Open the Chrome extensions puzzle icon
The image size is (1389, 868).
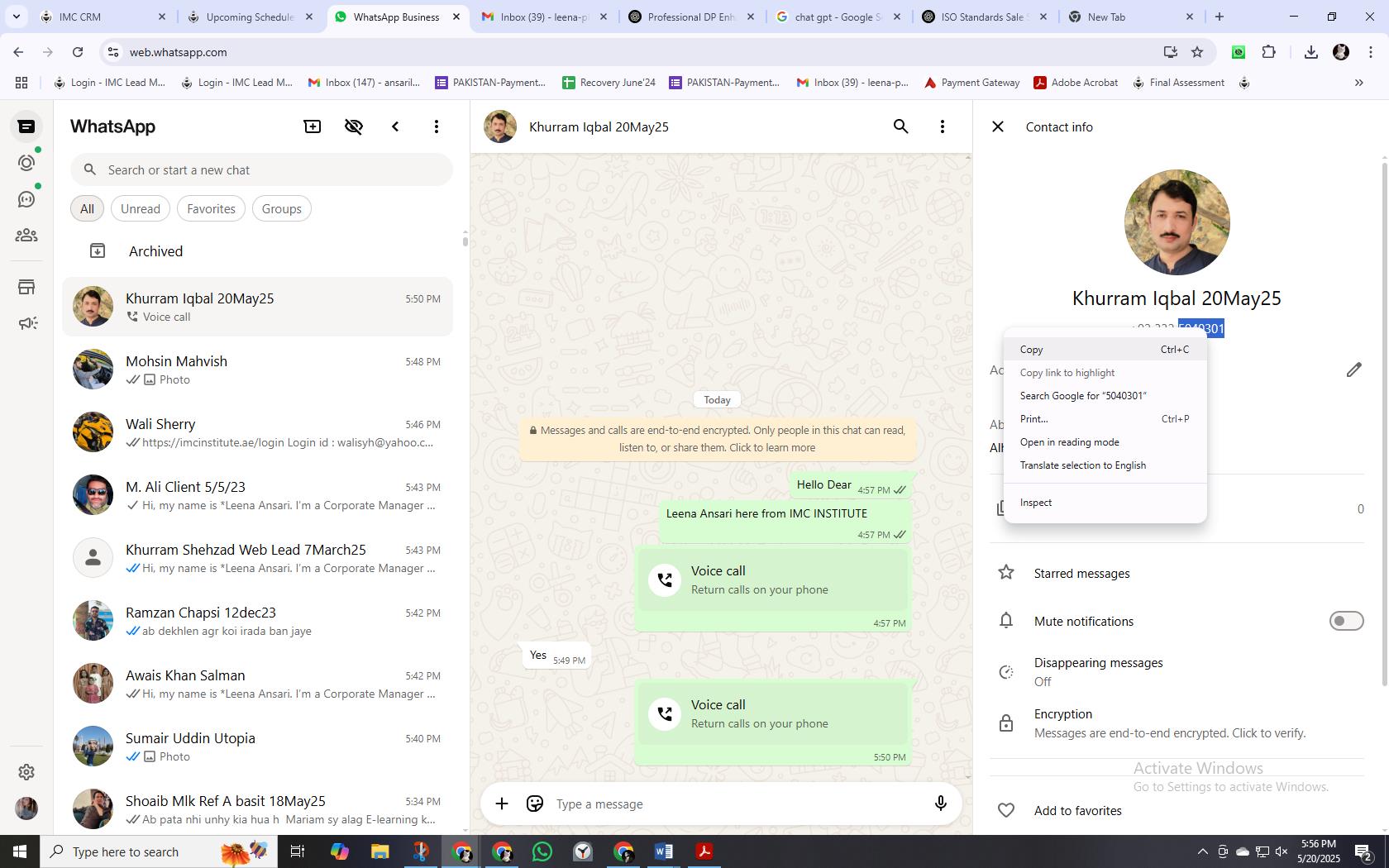pos(1269,52)
